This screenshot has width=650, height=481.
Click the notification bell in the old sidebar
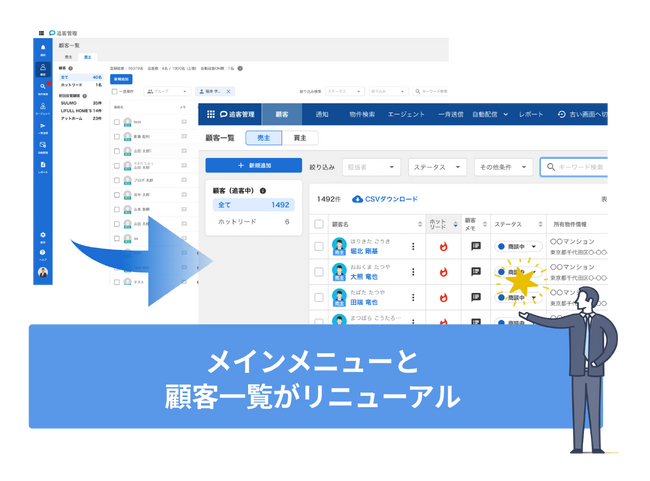click(43, 48)
